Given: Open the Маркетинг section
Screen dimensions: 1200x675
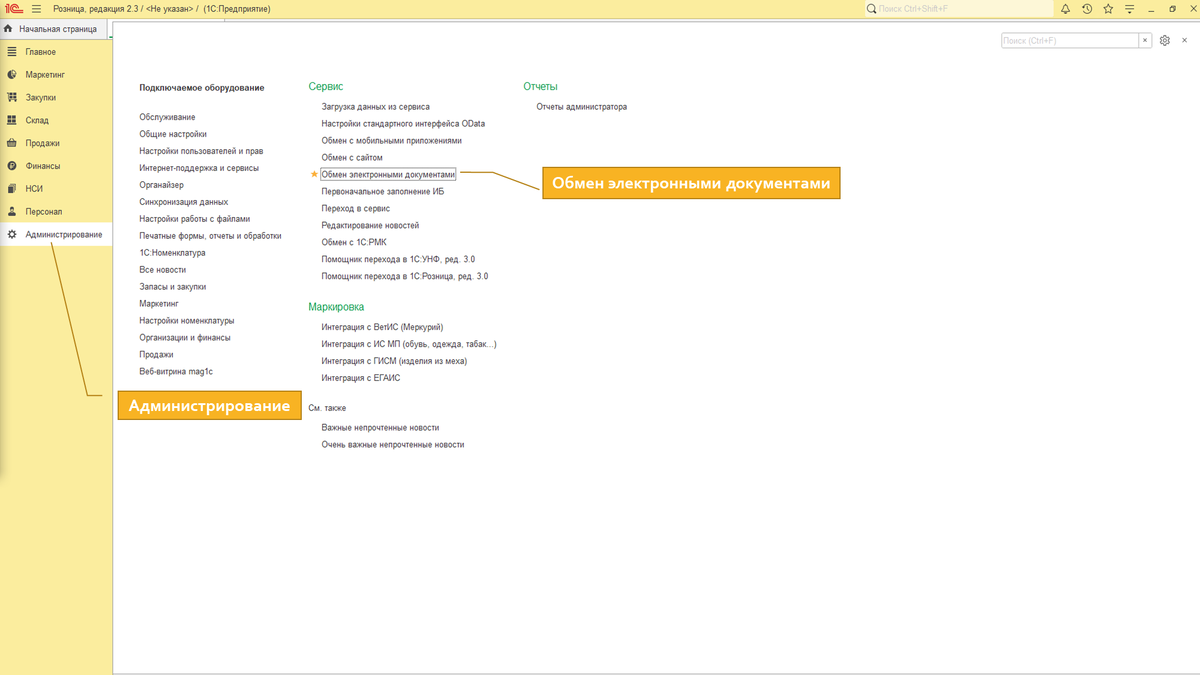Looking at the screenshot, I should (56, 75).
